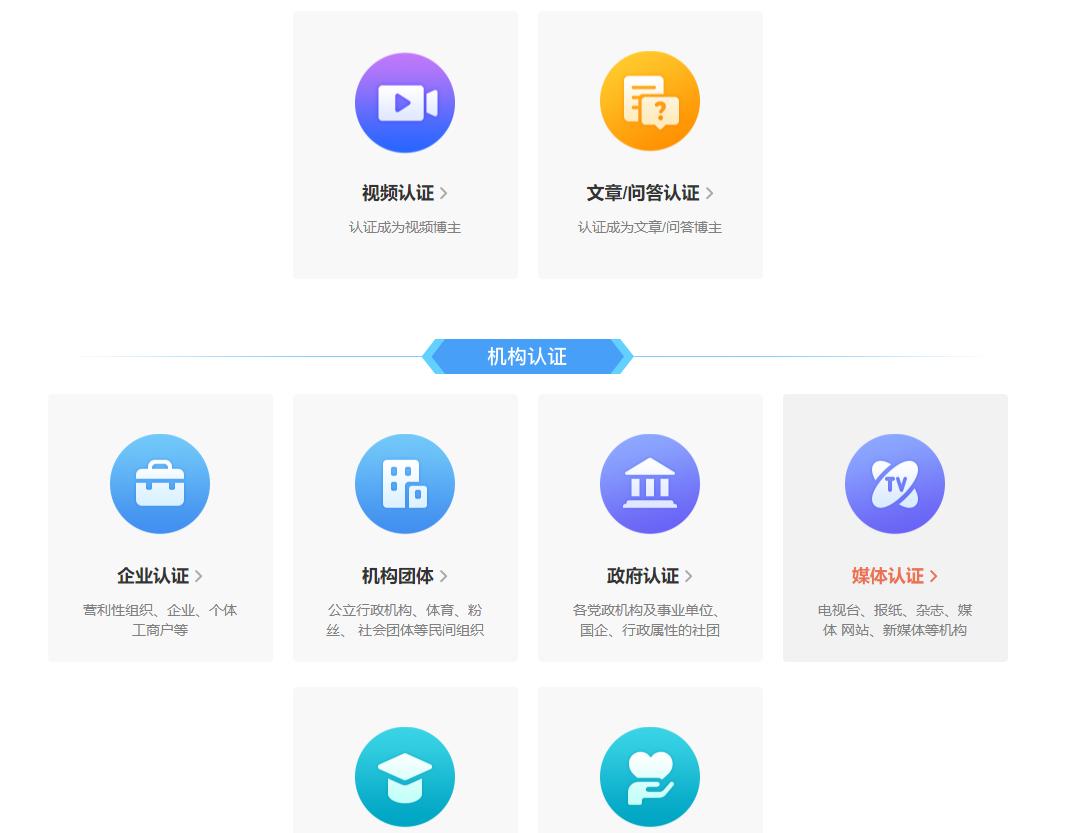Image resolution: width=1070 pixels, height=833 pixels.
Task: Expand the arrow next to 政府认证
Action: coord(688,576)
